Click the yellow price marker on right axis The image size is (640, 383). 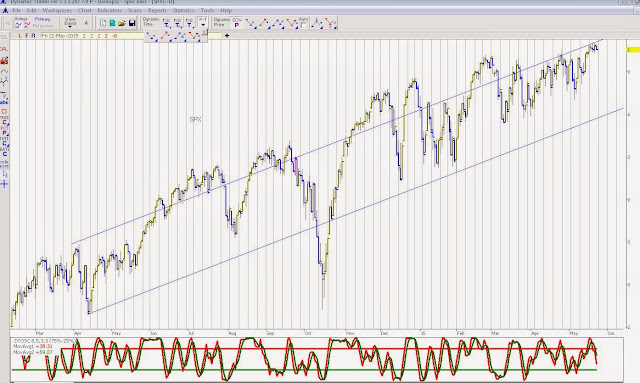(633, 49)
